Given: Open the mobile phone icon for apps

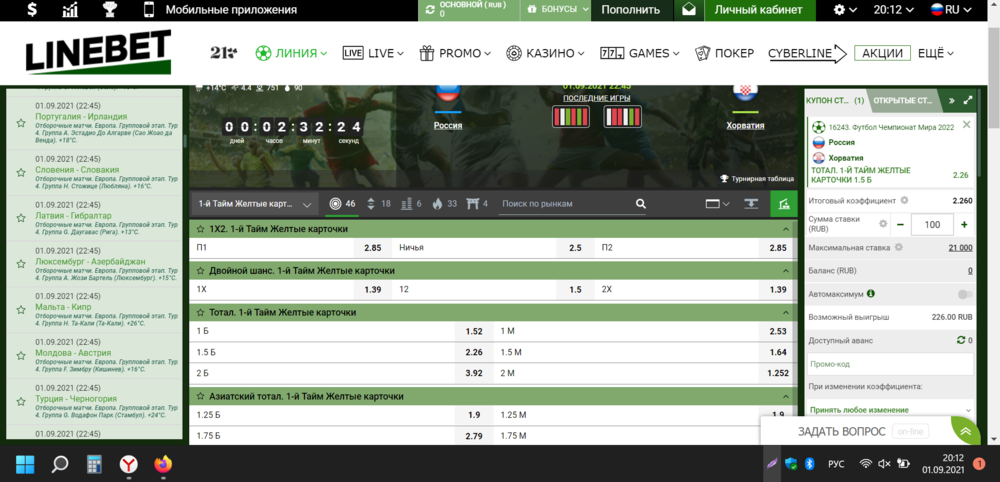Looking at the screenshot, I should (x=149, y=10).
